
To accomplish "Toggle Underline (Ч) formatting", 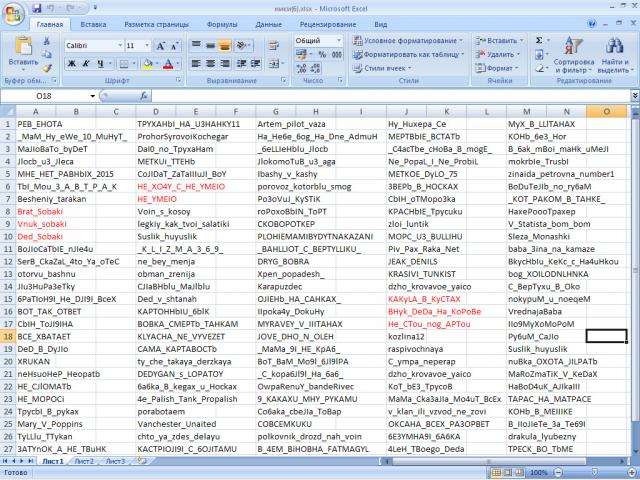I will click(97, 62).
